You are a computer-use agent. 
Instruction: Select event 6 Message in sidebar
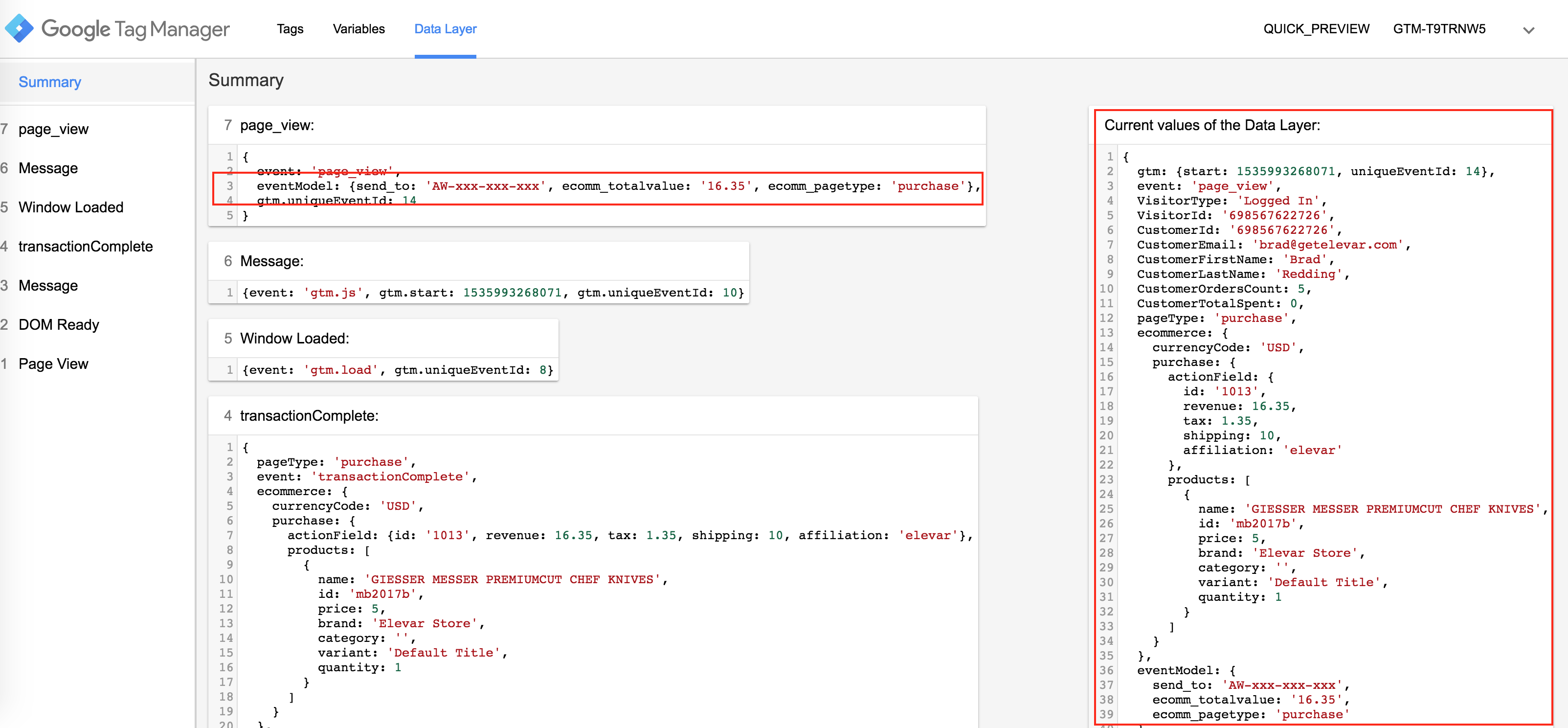coord(48,168)
